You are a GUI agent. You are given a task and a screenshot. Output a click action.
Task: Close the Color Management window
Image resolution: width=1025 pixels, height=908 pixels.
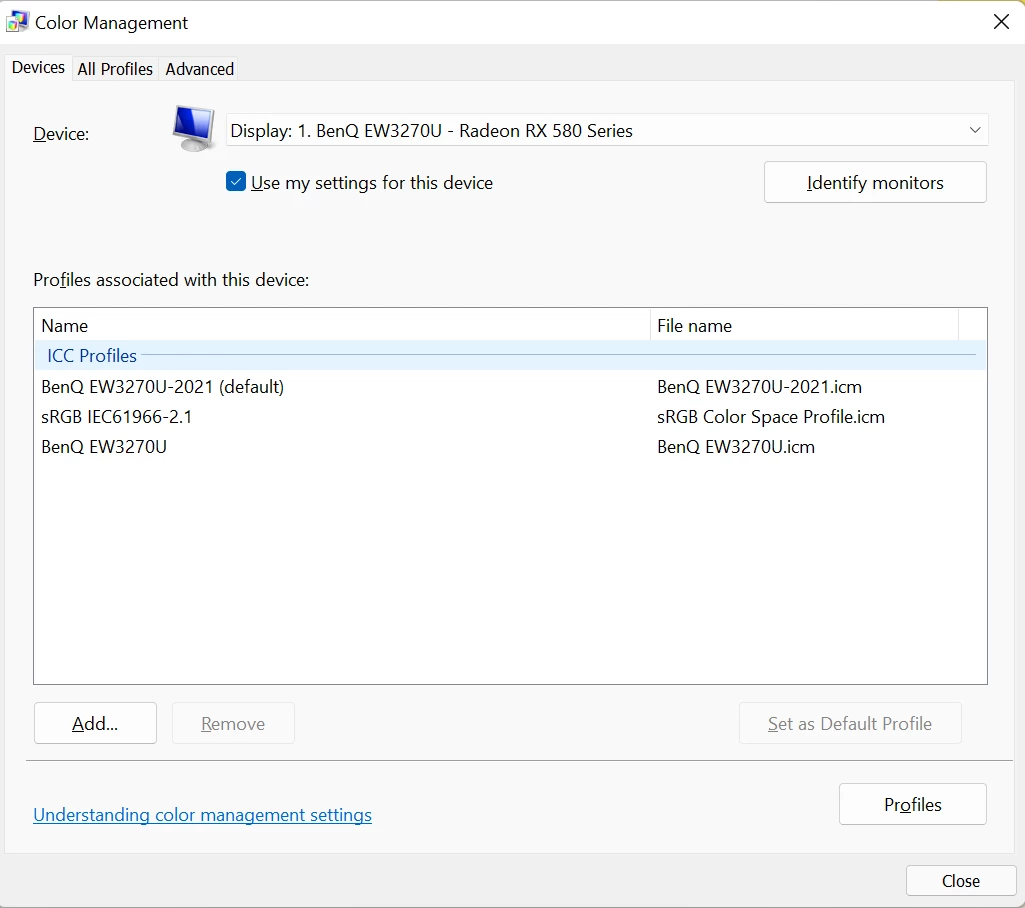(1001, 22)
